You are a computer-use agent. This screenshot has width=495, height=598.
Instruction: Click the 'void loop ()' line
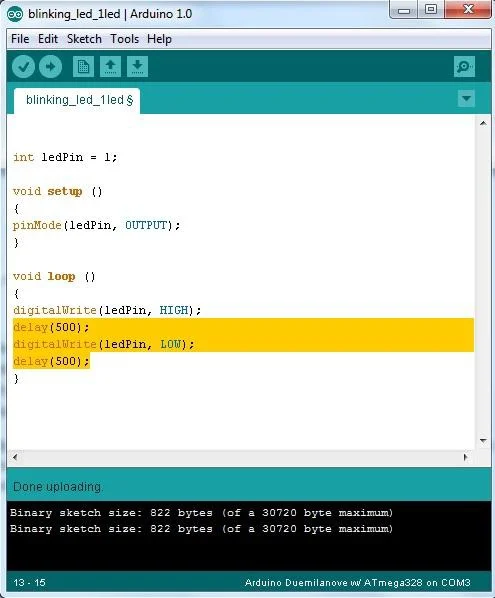[54, 276]
